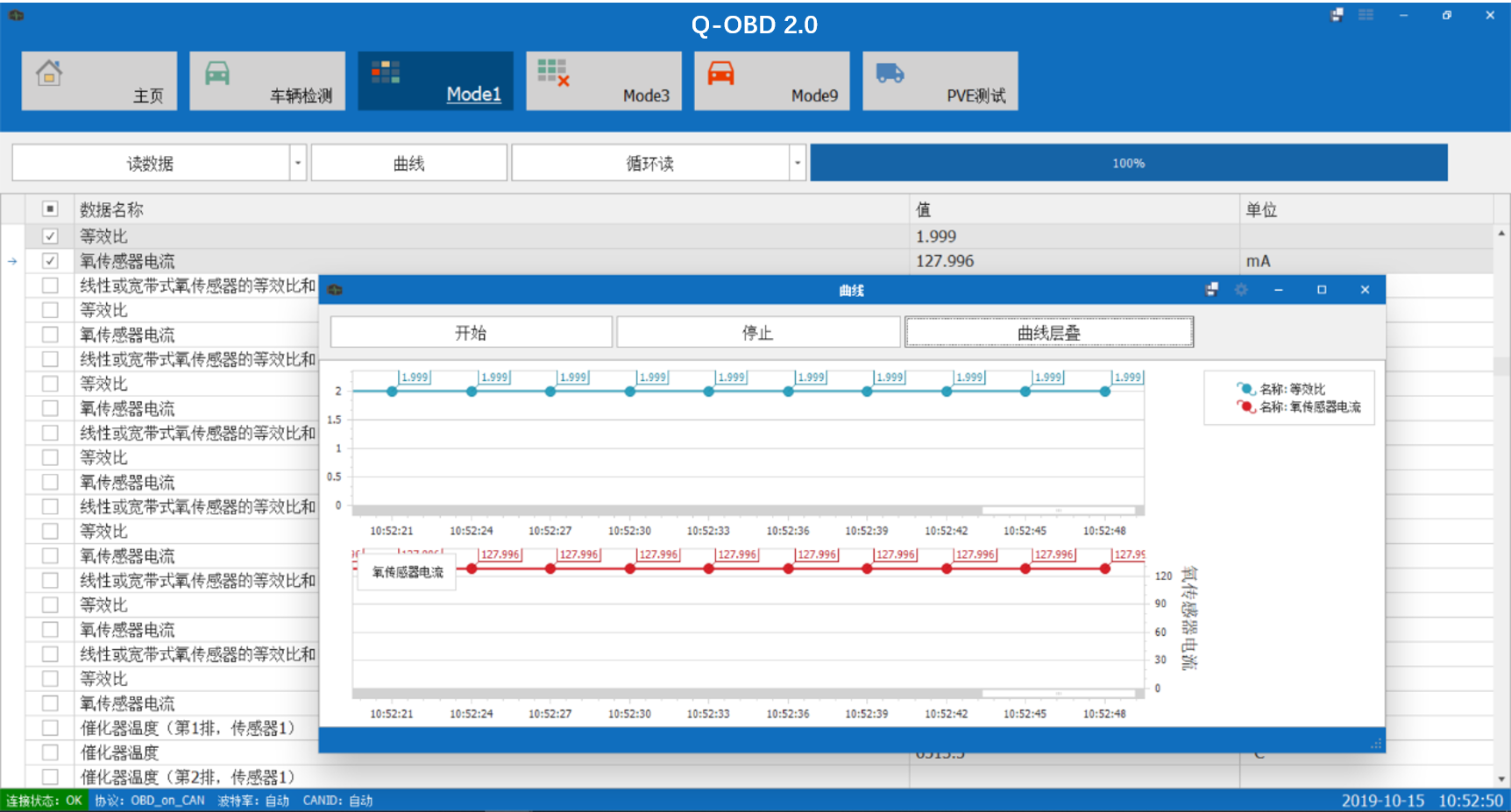Click the 值 column header

[1075, 209]
